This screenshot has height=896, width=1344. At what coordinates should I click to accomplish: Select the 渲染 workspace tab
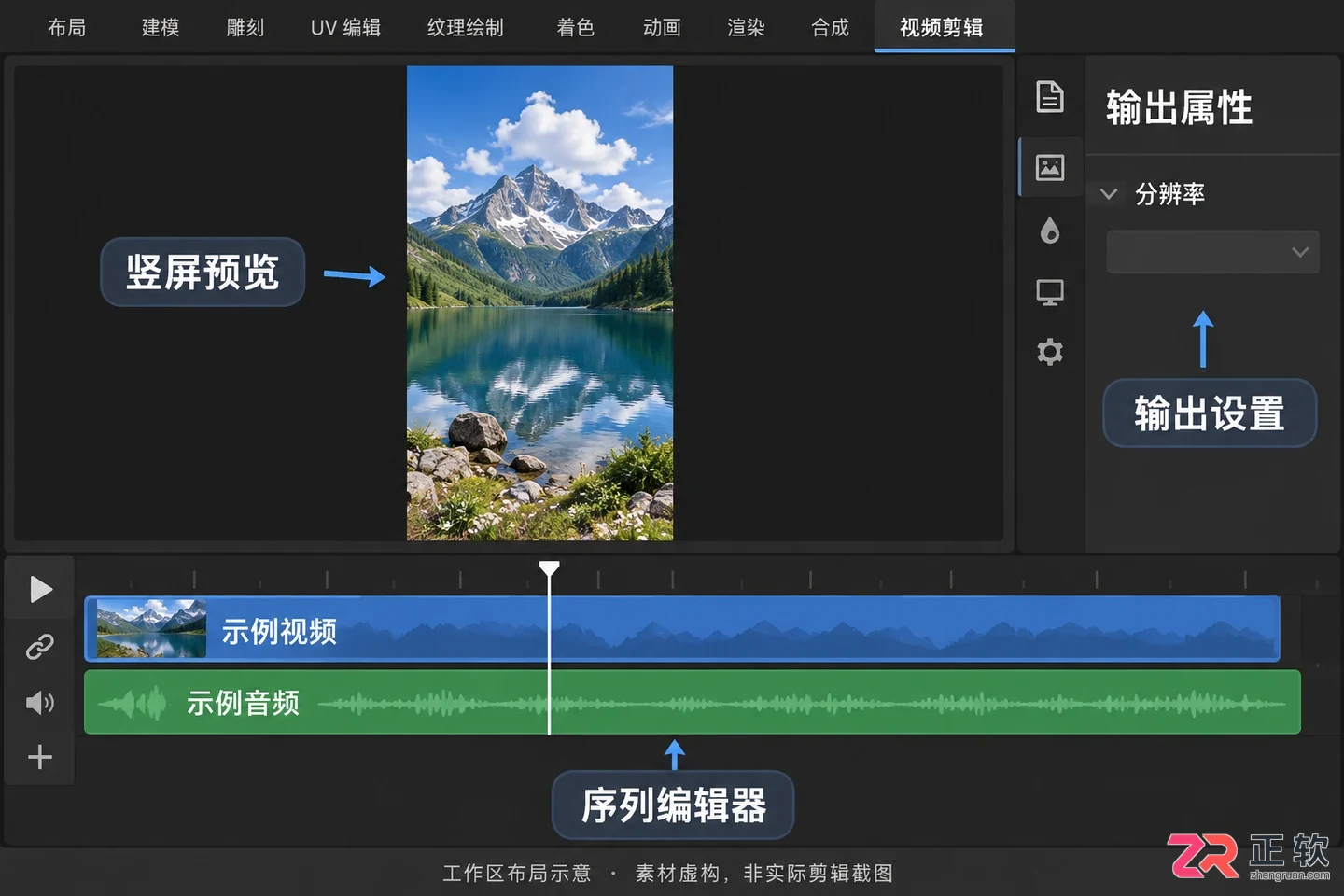(746, 27)
